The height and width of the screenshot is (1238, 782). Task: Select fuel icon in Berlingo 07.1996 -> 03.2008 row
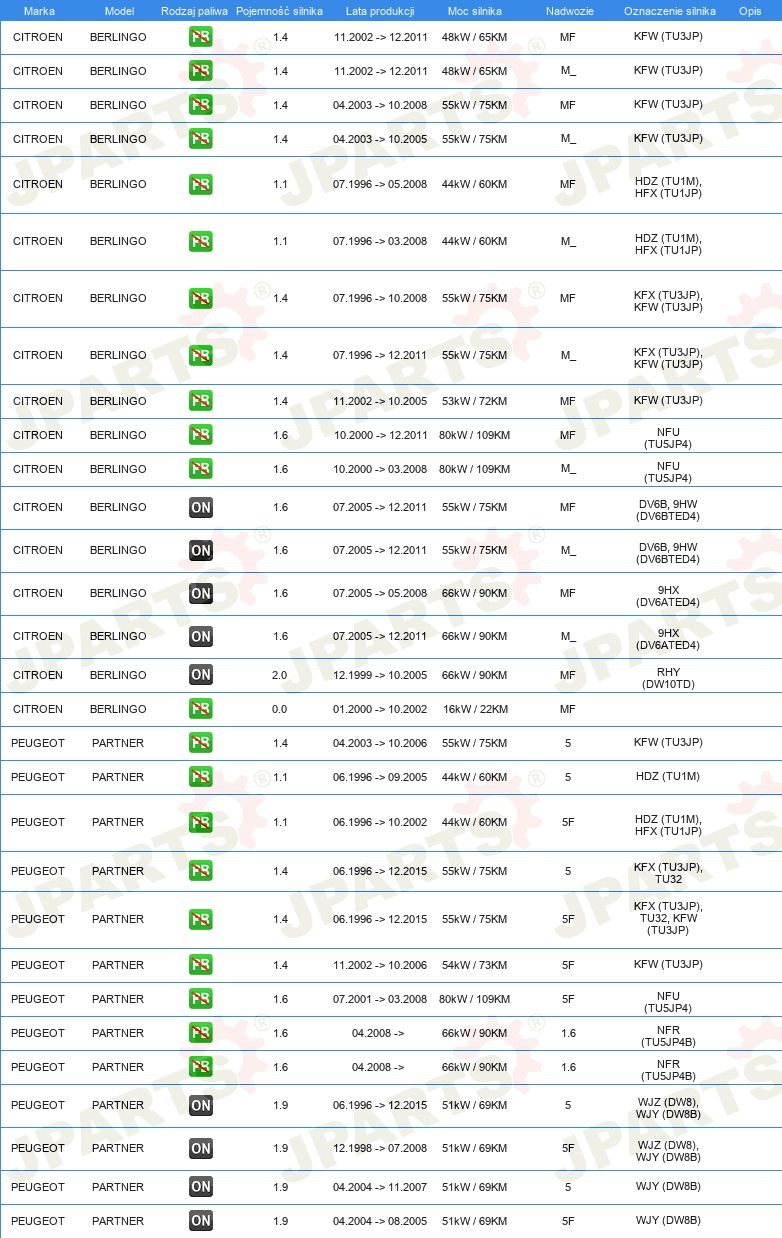[201, 241]
